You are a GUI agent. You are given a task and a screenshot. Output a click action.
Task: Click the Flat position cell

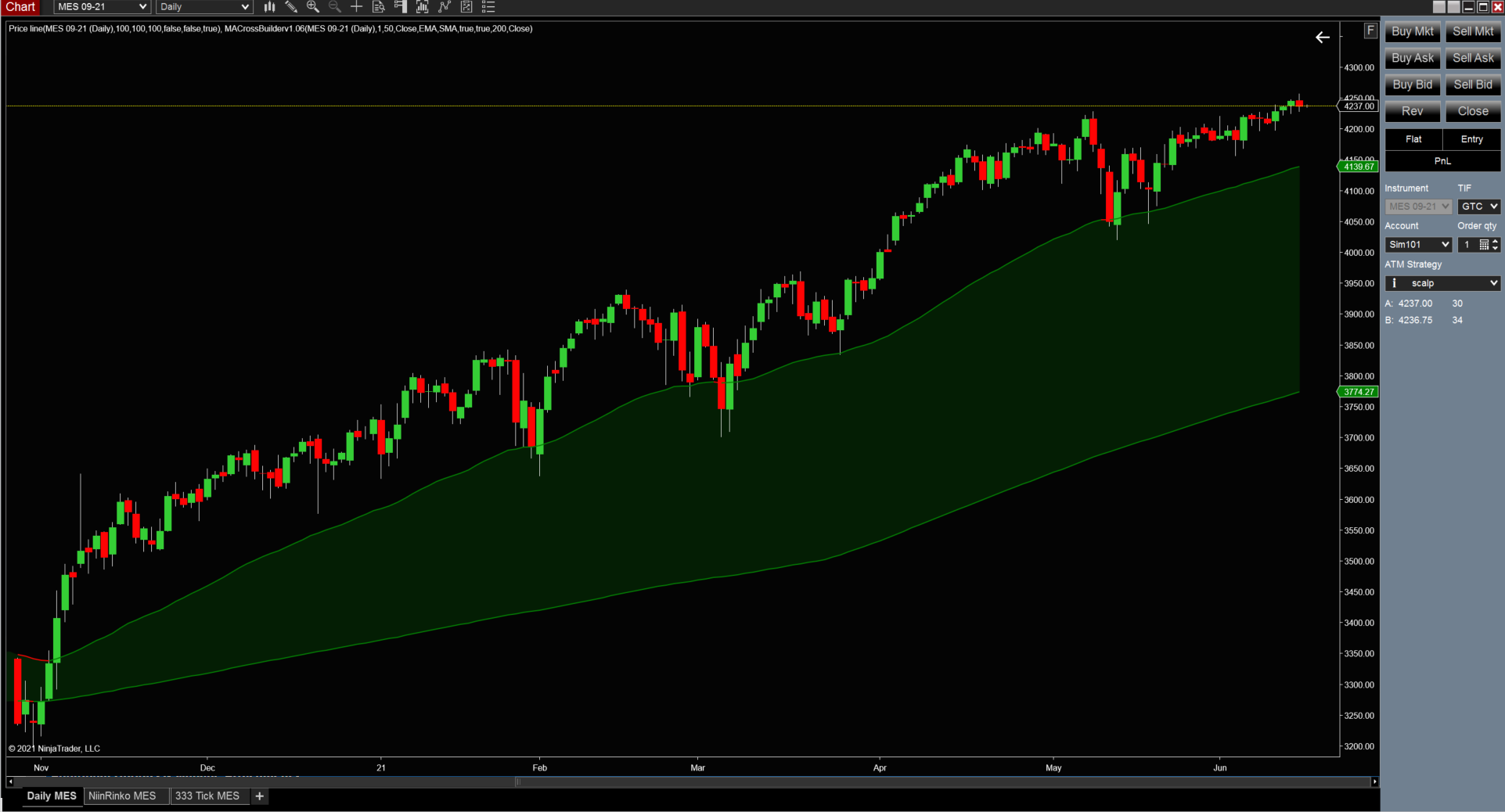point(1413,139)
